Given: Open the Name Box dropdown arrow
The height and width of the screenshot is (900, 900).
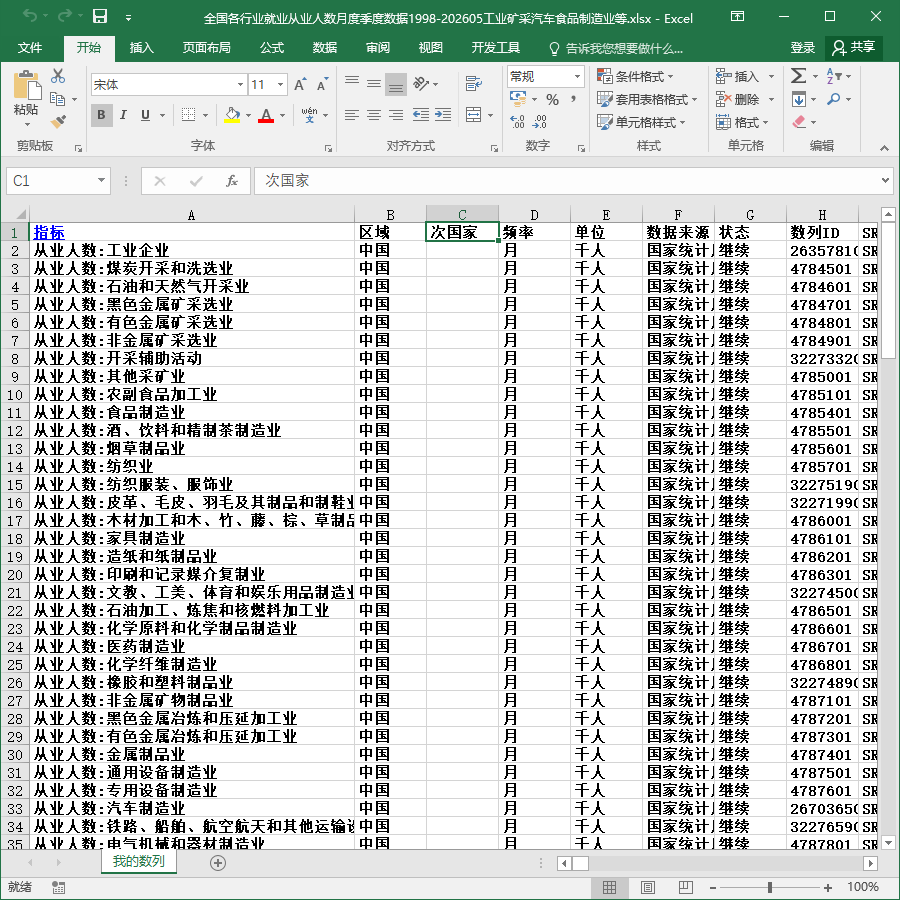Looking at the screenshot, I should (x=101, y=181).
